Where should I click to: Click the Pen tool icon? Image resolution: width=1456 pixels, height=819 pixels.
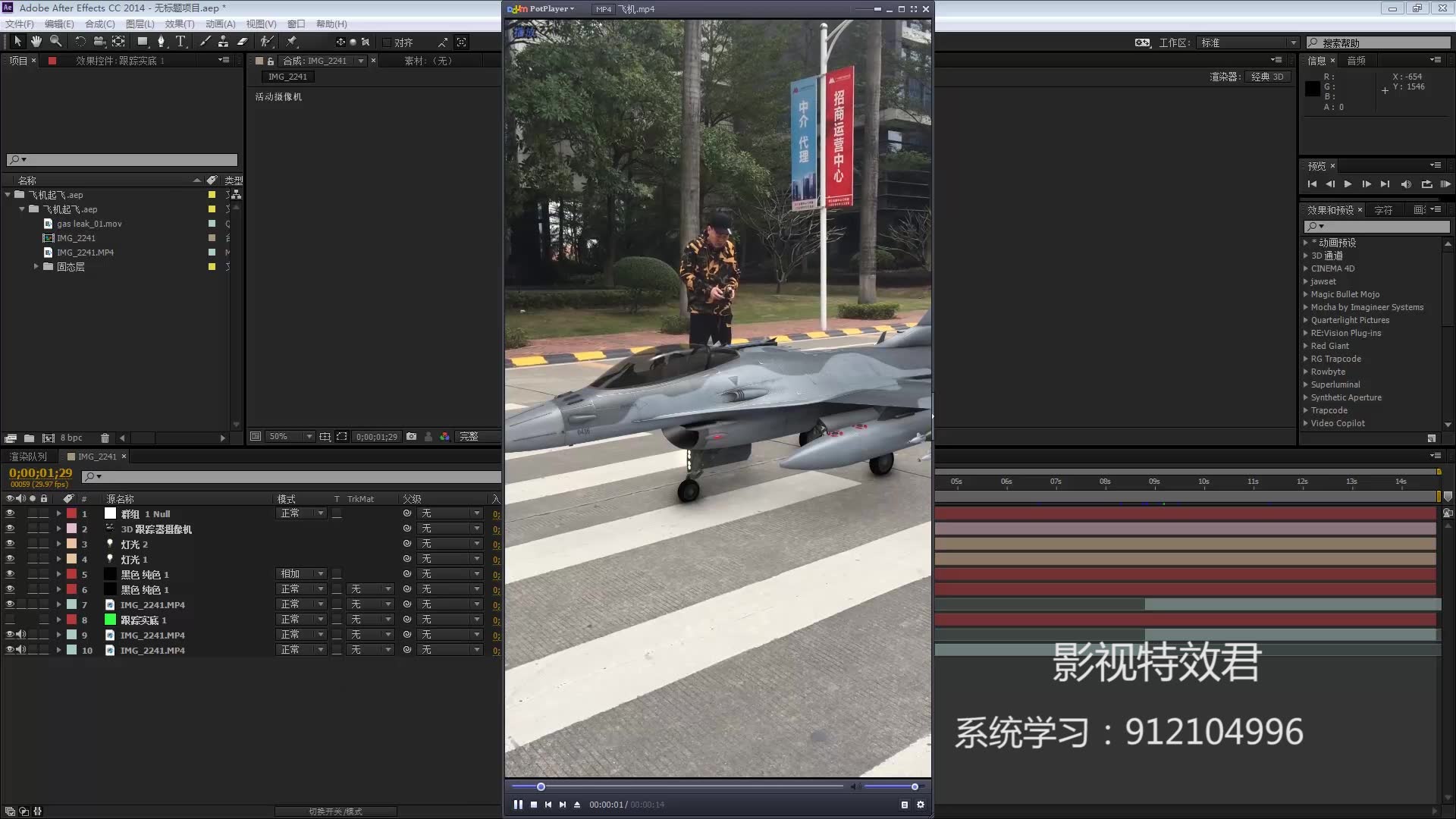point(159,42)
